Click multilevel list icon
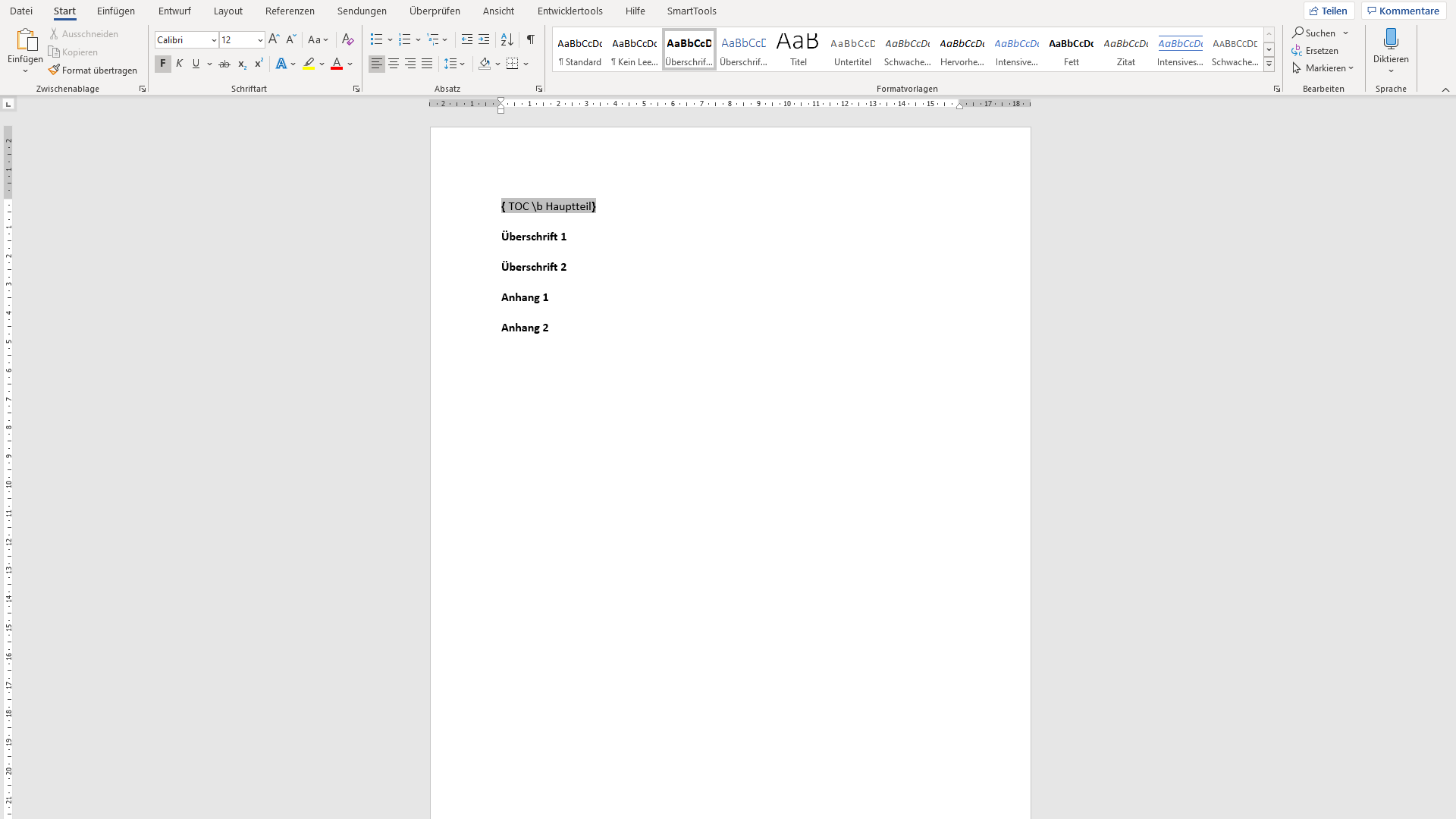Viewport: 1456px width, 819px height. pos(432,39)
